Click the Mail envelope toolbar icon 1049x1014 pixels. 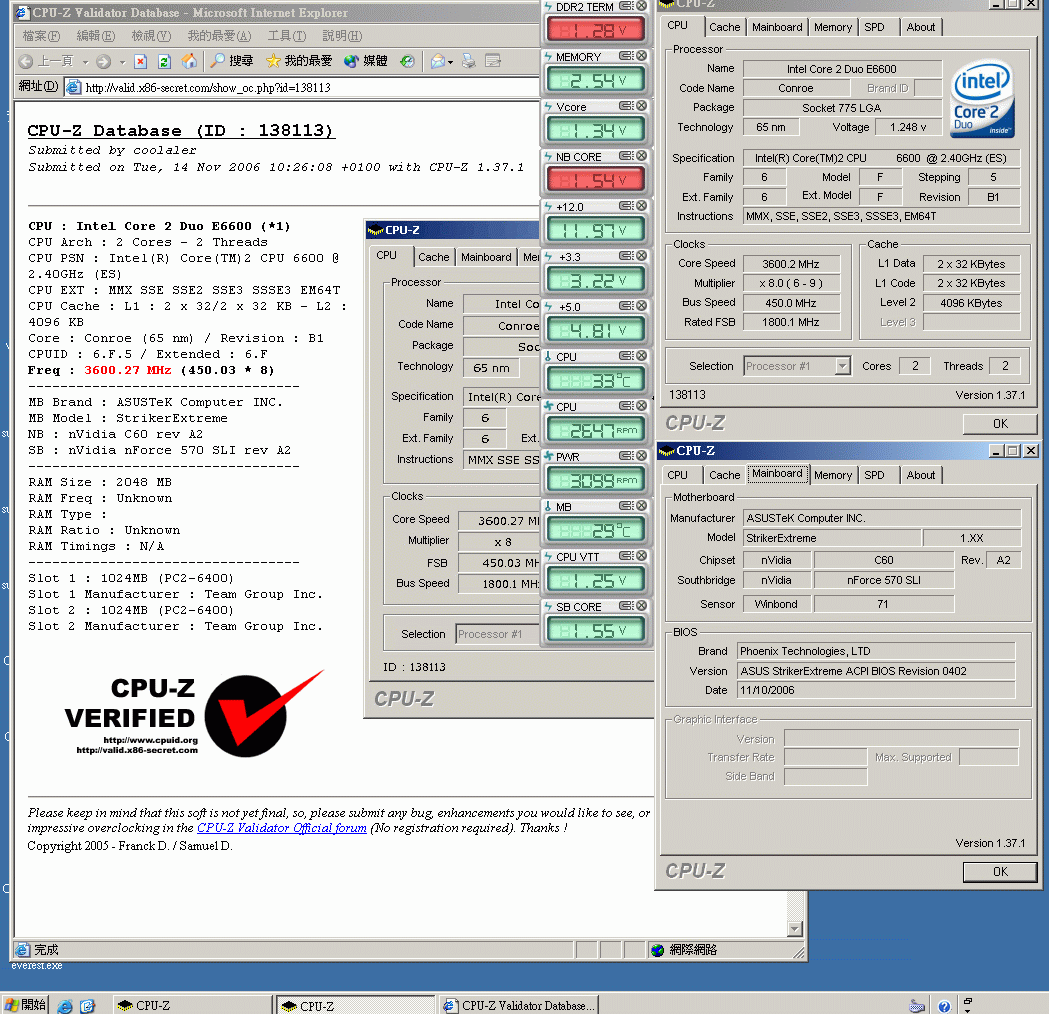(438, 62)
